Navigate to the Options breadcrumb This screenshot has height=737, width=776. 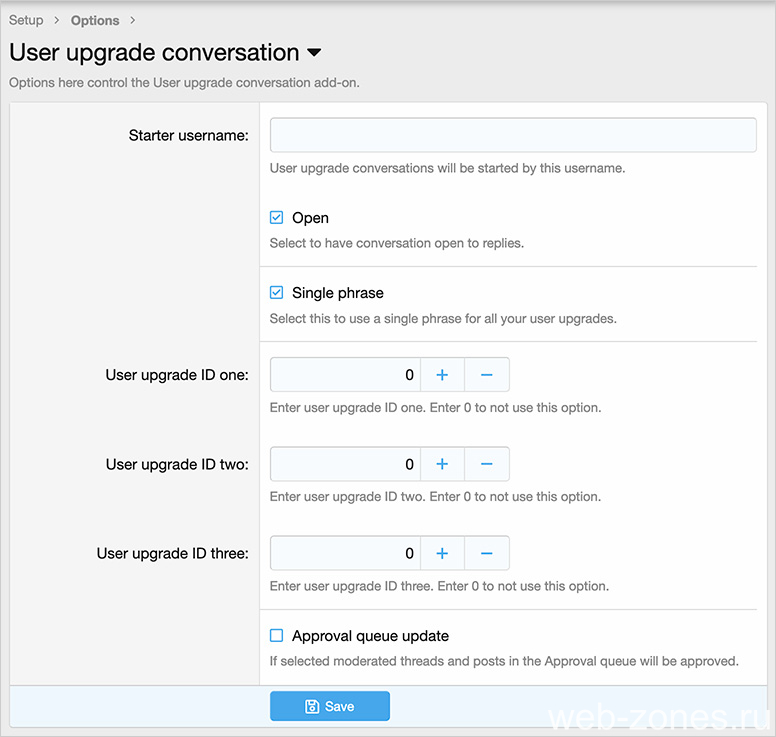click(x=95, y=20)
